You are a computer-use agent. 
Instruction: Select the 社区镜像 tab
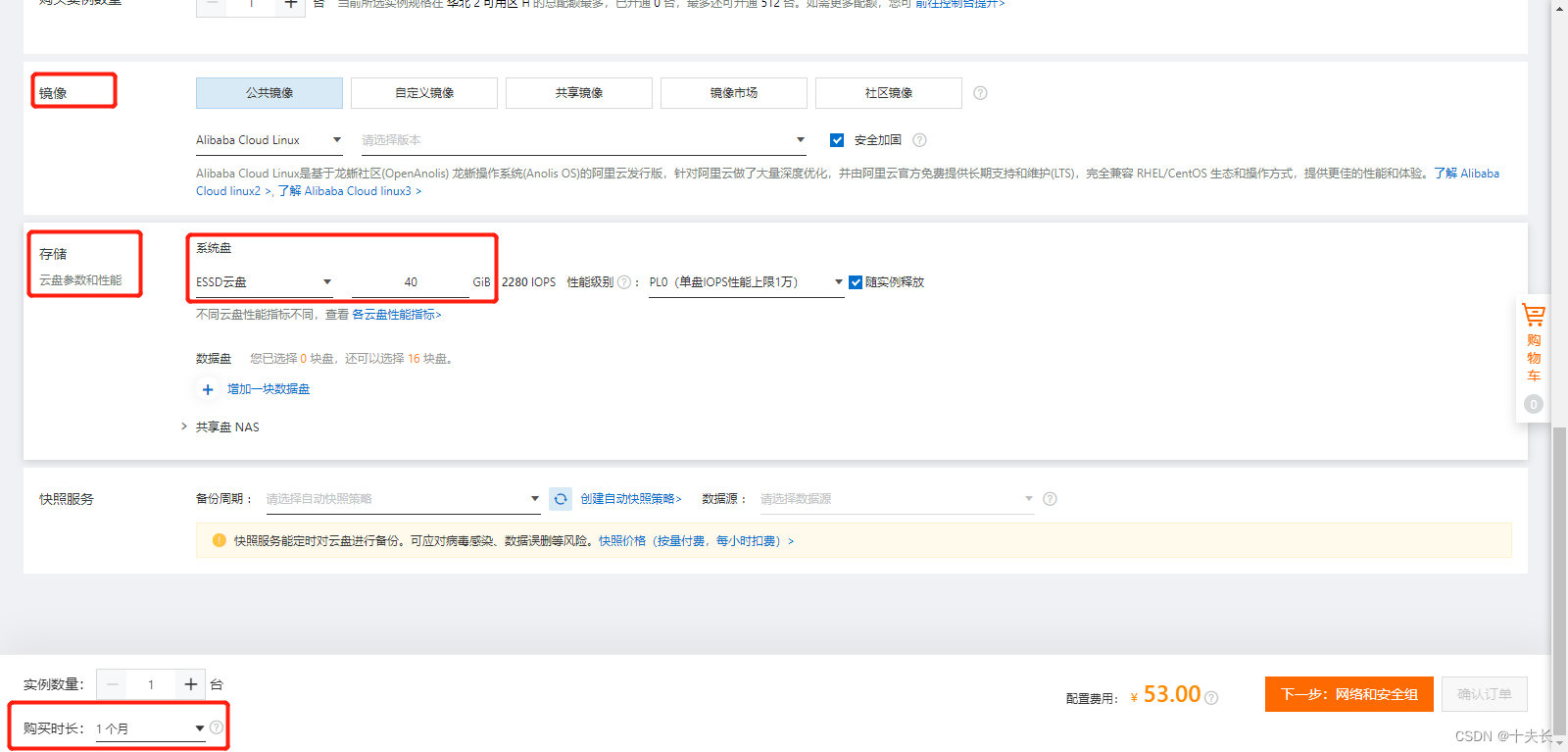pyautogui.click(x=889, y=93)
